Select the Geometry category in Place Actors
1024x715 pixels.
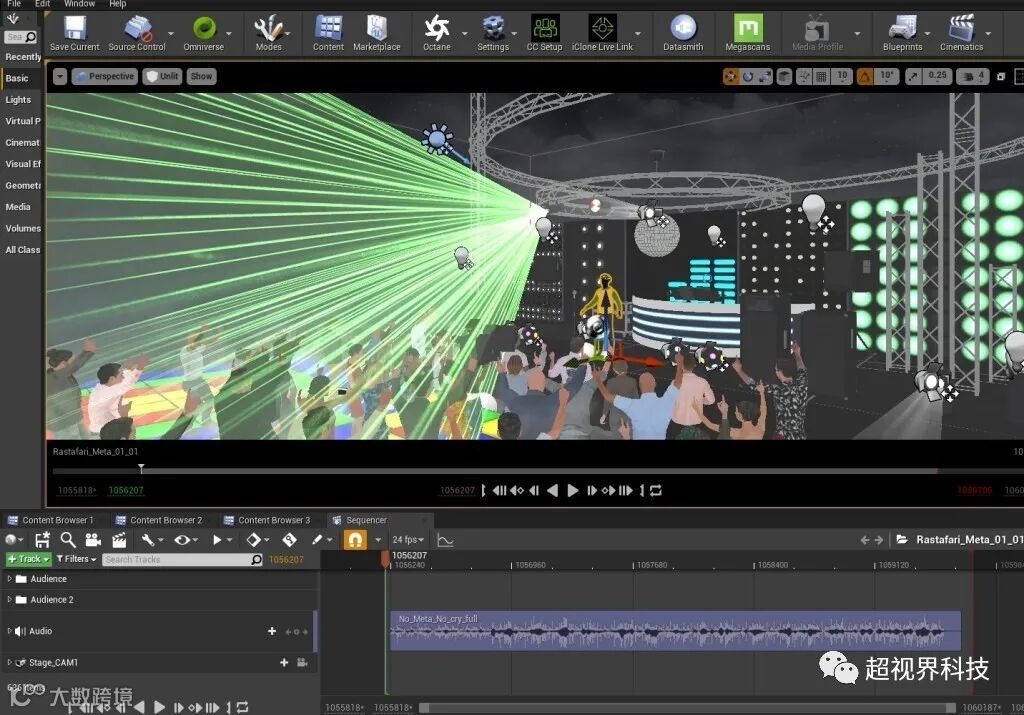[x=23, y=185]
